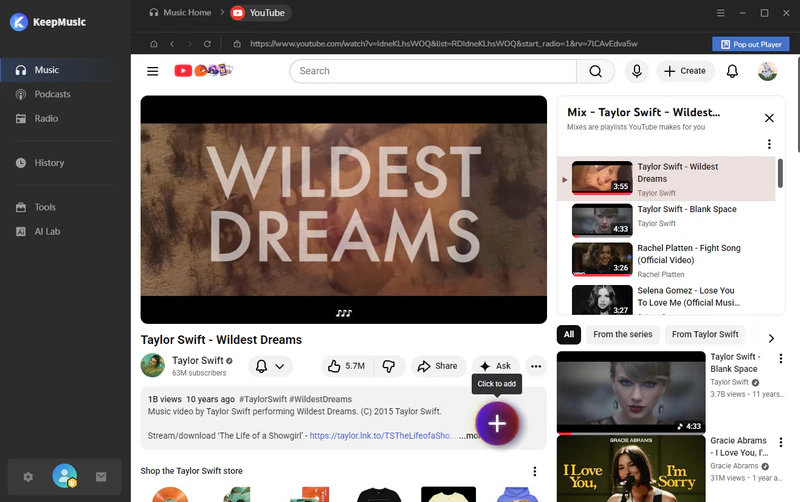This screenshot has height=502, width=800.
Task: Open the YouTube hamburger guide menu
Action: 153,71
